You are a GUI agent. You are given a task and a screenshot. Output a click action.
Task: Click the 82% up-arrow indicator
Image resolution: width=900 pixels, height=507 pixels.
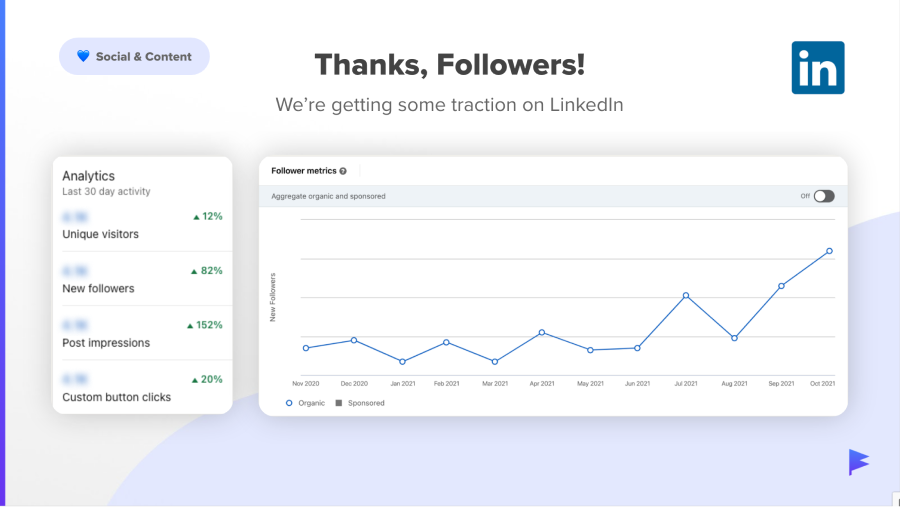pyautogui.click(x=194, y=272)
